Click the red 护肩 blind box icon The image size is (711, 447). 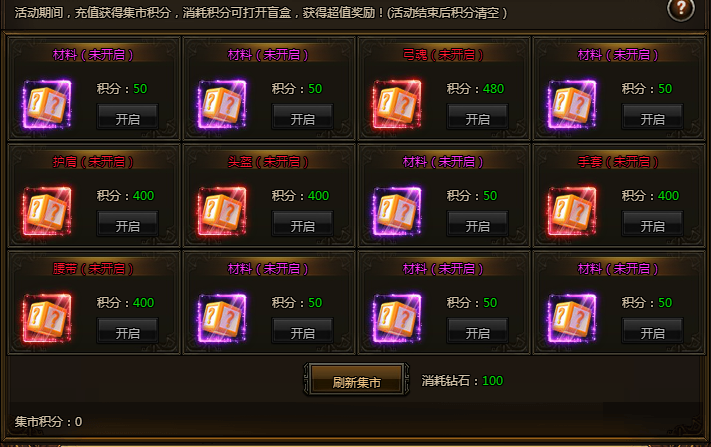pyautogui.click(x=47, y=211)
